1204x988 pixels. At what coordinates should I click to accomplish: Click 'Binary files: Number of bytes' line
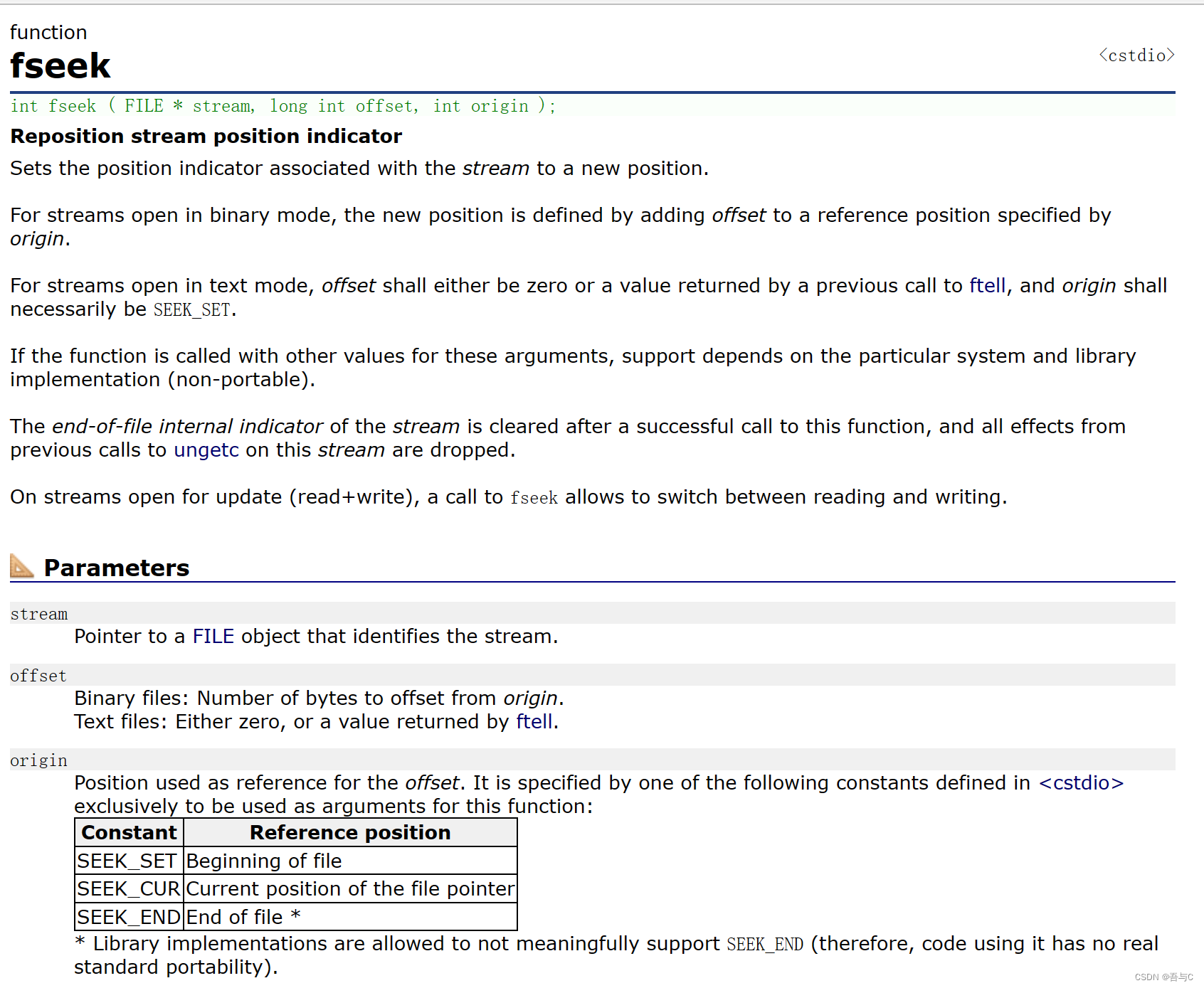tap(320, 698)
